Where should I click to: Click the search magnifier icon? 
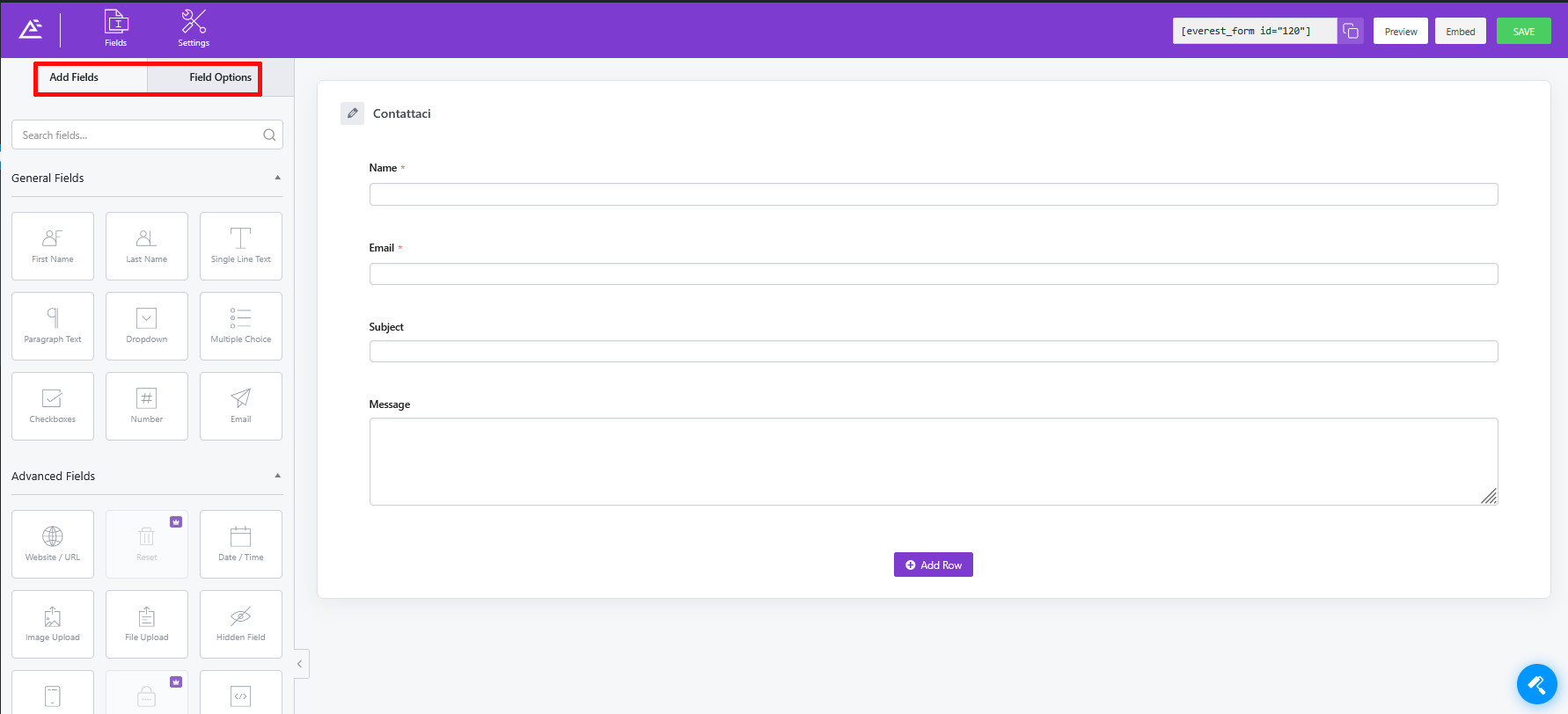pyautogui.click(x=269, y=135)
